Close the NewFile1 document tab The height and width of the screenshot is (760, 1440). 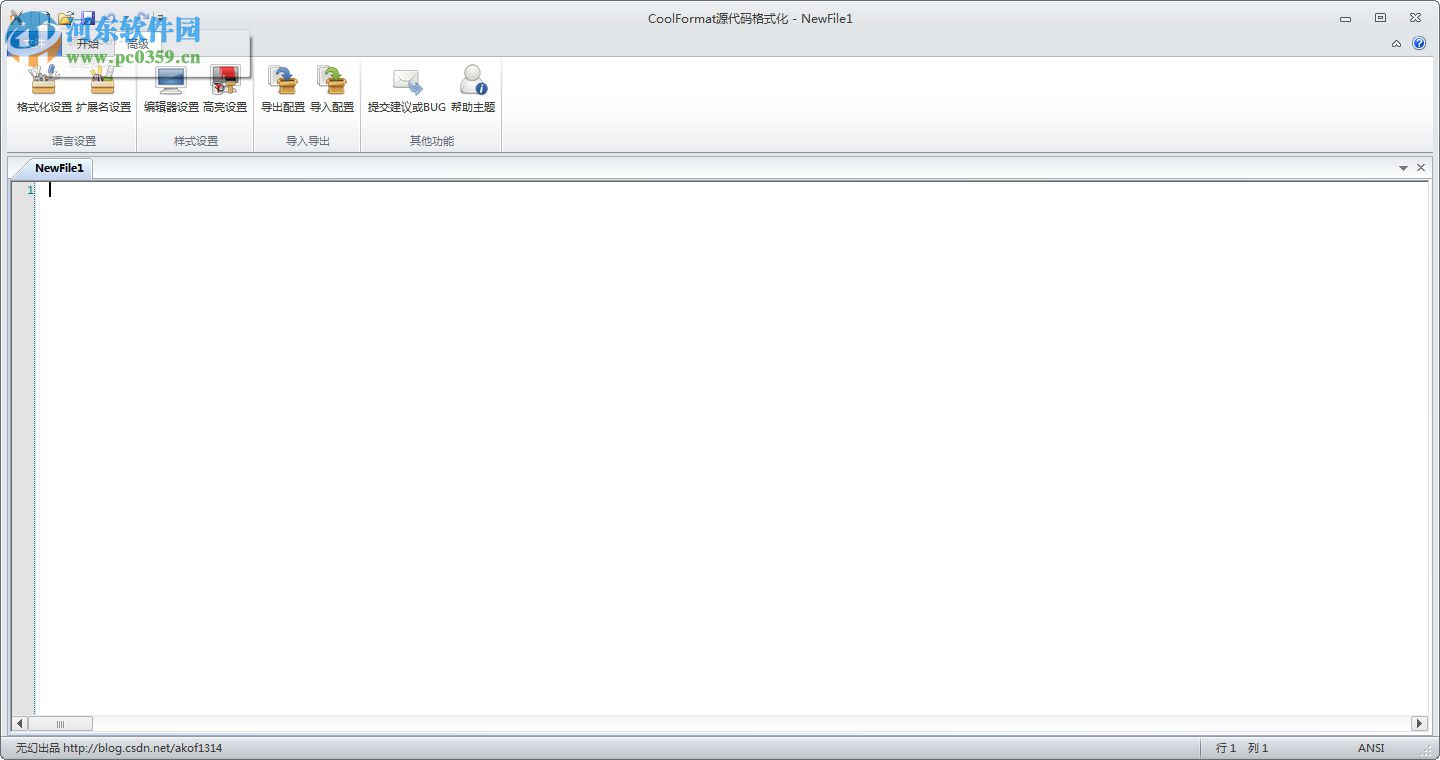[1421, 168]
